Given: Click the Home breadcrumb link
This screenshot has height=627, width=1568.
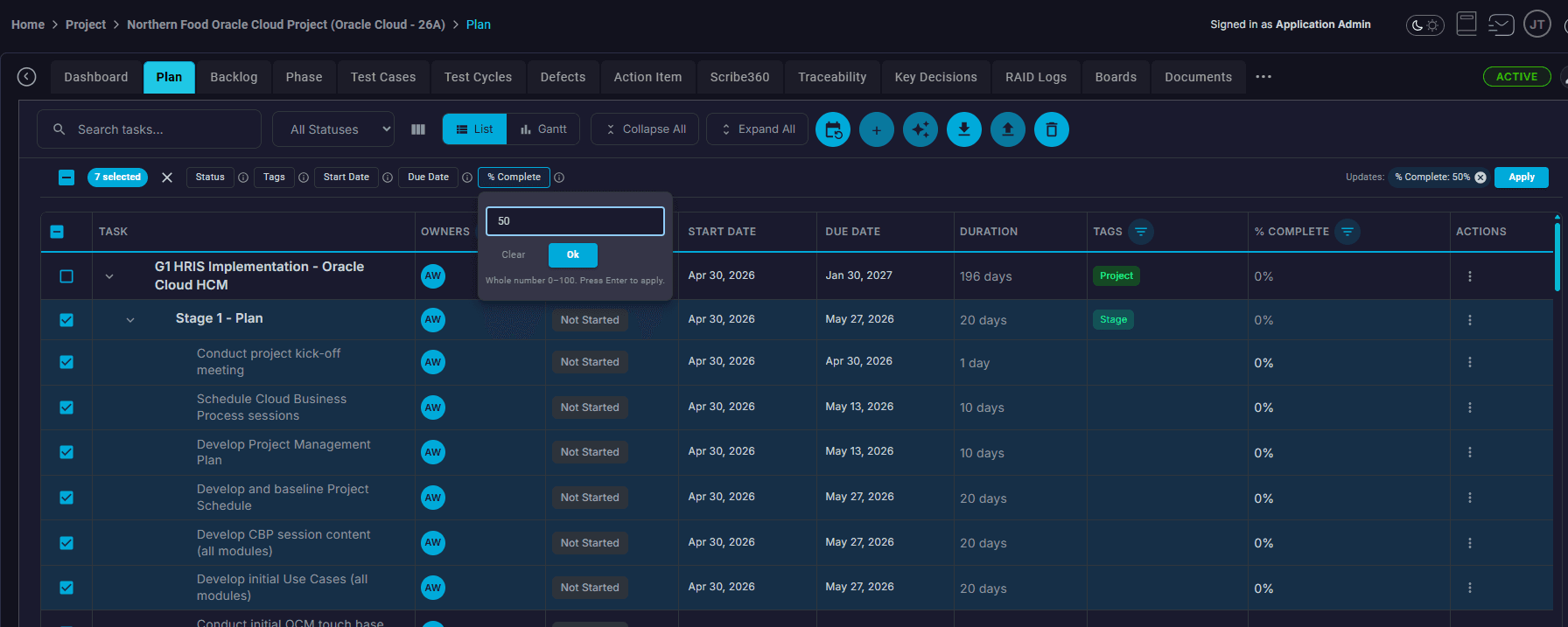Looking at the screenshot, I should coord(28,24).
